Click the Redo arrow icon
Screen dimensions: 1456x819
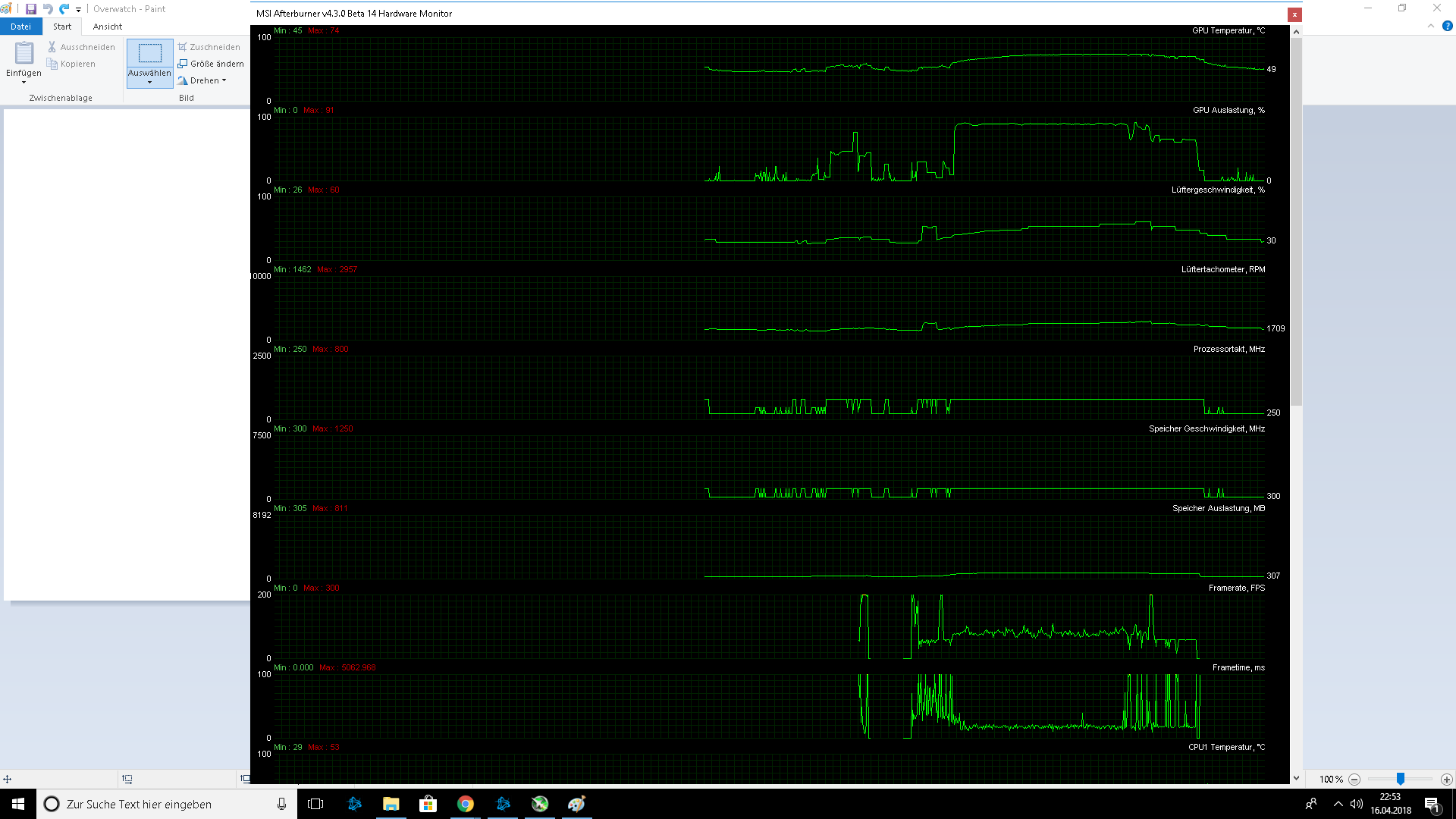point(64,9)
